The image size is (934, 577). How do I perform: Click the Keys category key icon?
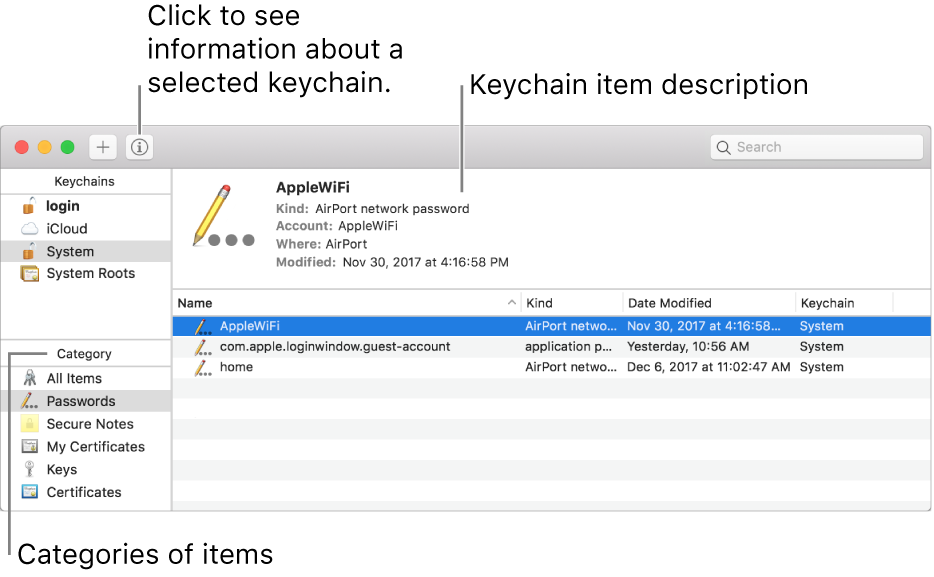coord(29,469)
